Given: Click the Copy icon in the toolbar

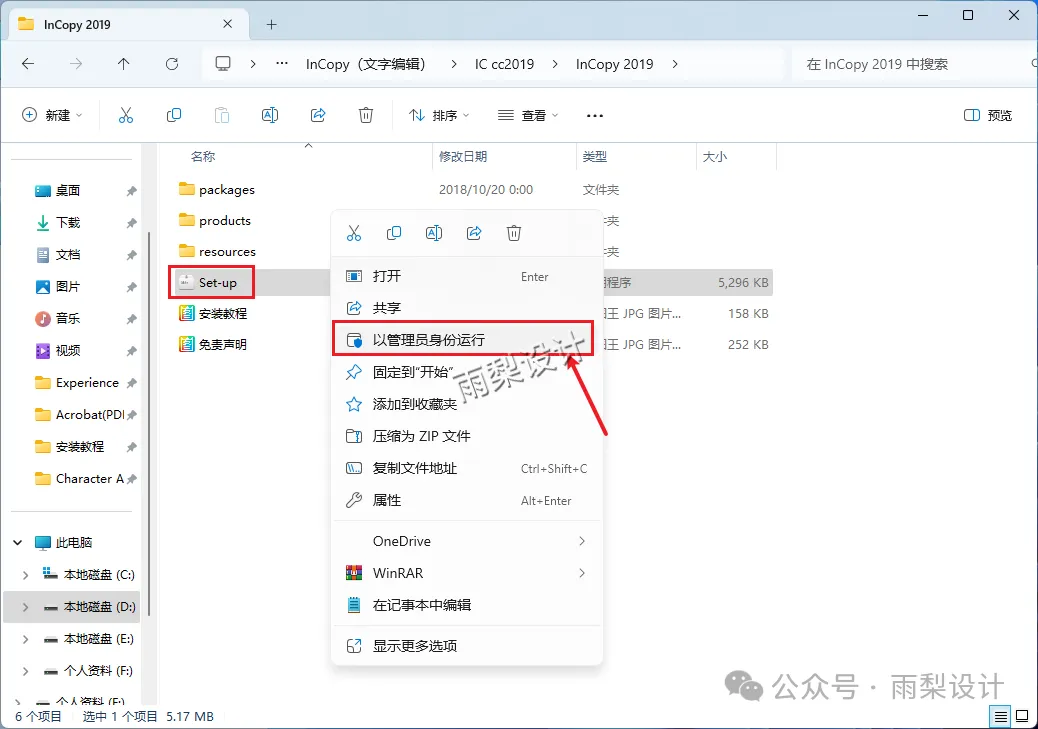Looking at the screenshot, I should tap(173, 115).
